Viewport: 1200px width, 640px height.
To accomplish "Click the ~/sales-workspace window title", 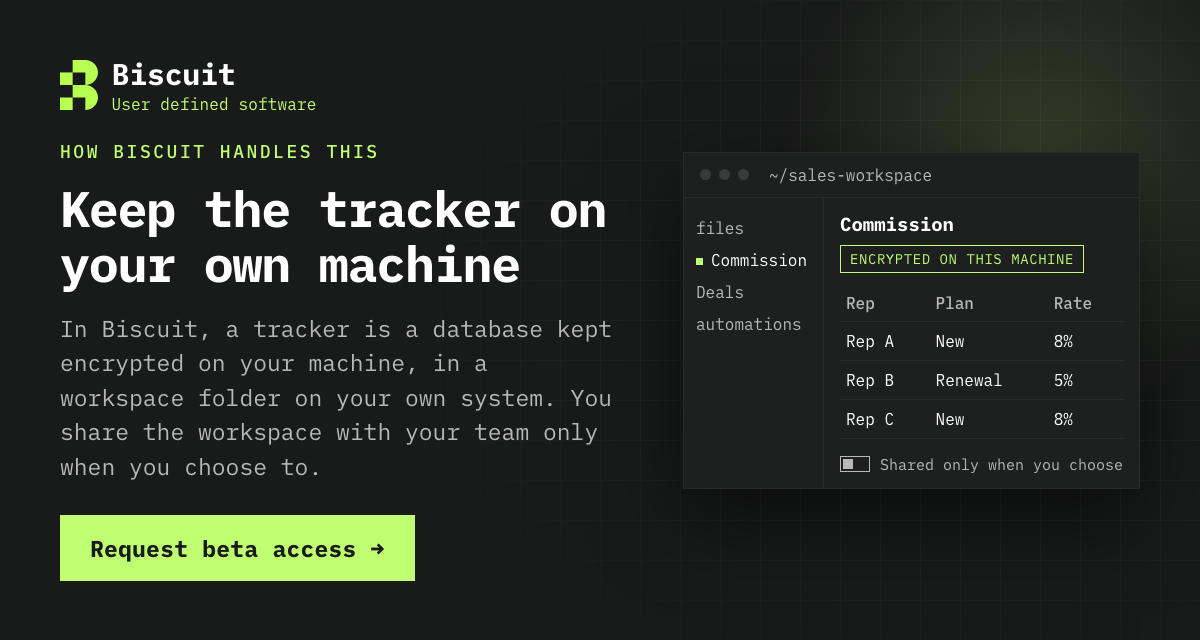I will pyautogui.click(x=850, y=175).
